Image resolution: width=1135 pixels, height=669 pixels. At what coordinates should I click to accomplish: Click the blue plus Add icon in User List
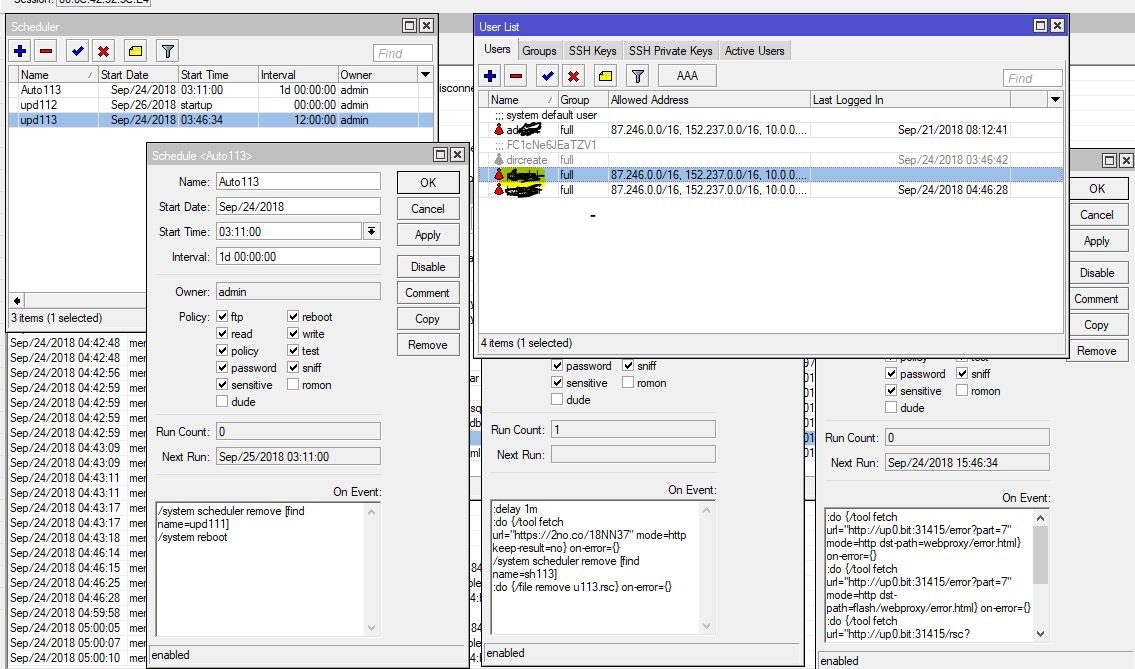pyautogui.click(x=490, y=76)
